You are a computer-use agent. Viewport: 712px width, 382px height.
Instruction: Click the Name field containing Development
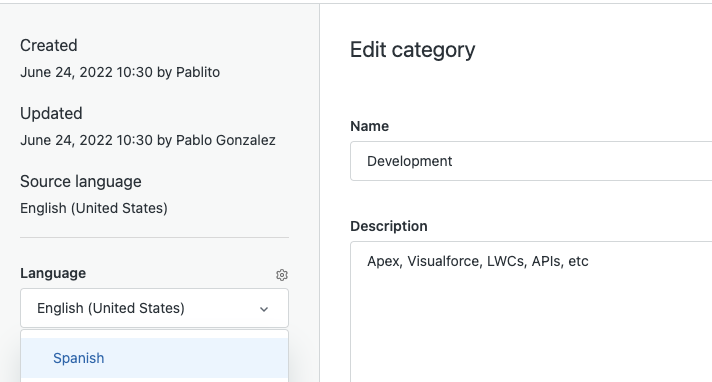coord(531,161)
